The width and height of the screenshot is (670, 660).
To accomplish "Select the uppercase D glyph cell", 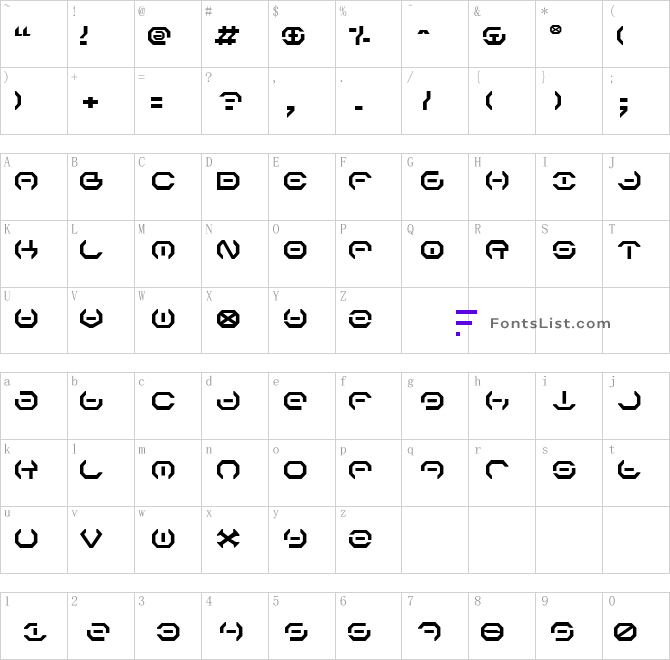I will click(235, 187).
